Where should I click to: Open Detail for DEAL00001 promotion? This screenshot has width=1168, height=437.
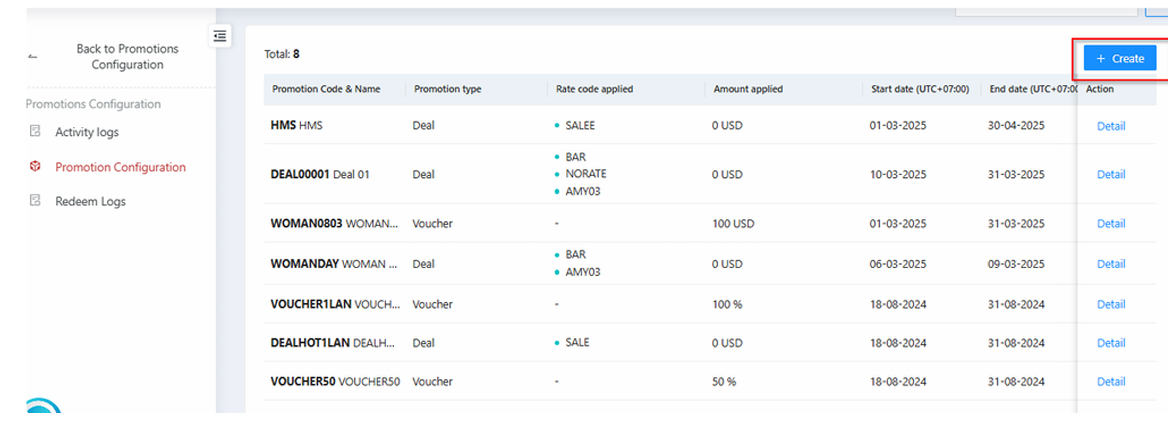(1110, 174)
